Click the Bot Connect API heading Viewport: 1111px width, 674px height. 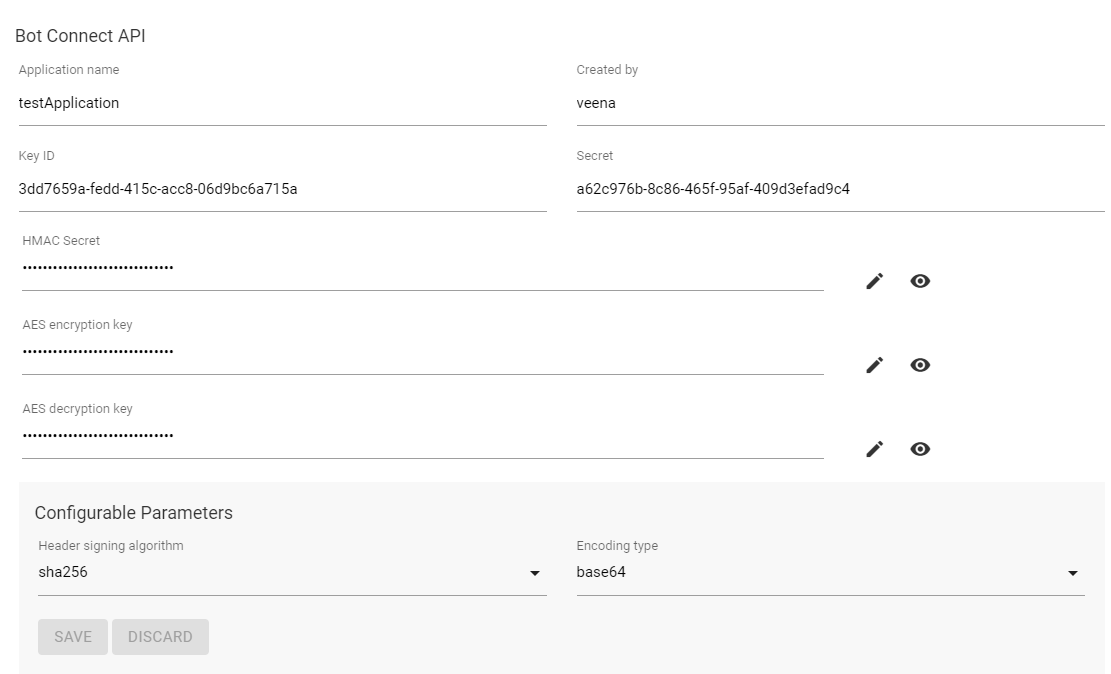pos(80,35)
